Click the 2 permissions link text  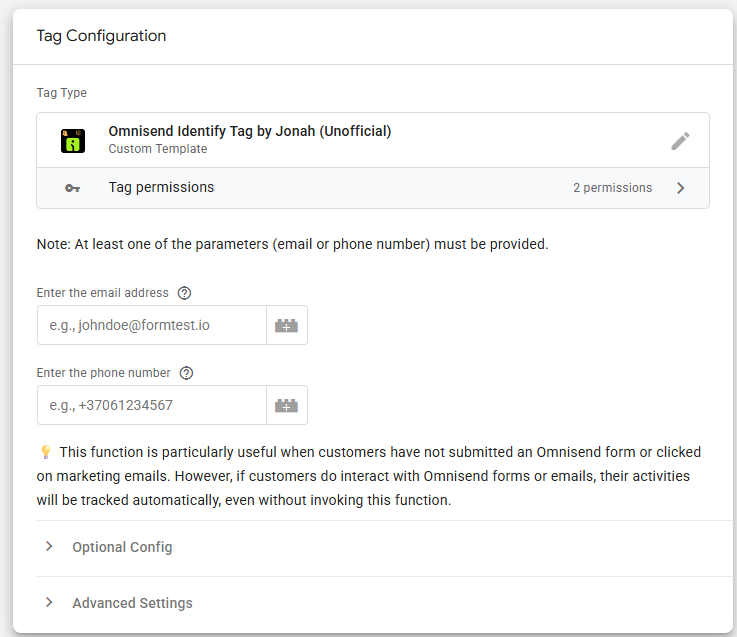point(612,188)
